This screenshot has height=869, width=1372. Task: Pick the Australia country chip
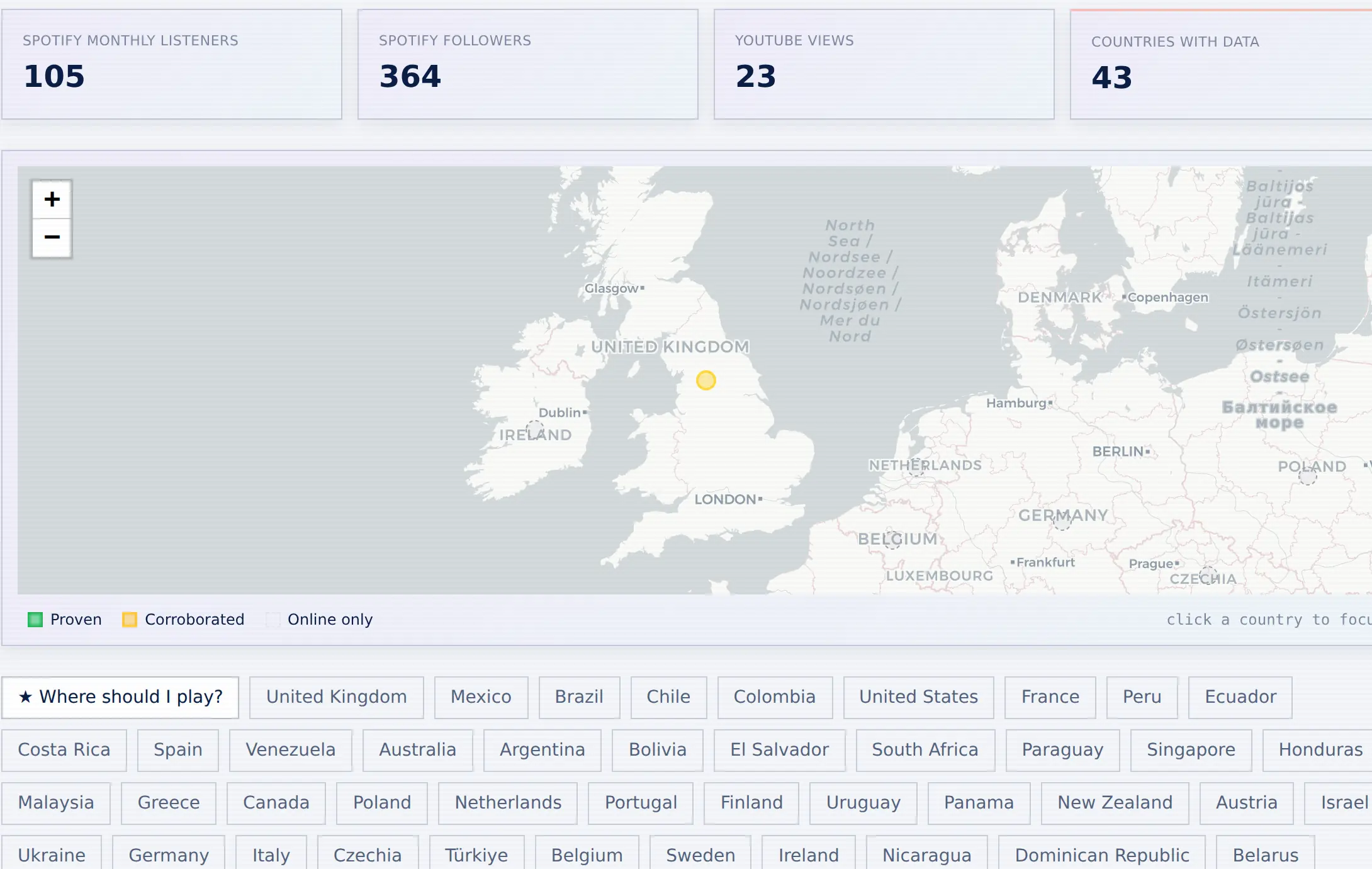418,750
